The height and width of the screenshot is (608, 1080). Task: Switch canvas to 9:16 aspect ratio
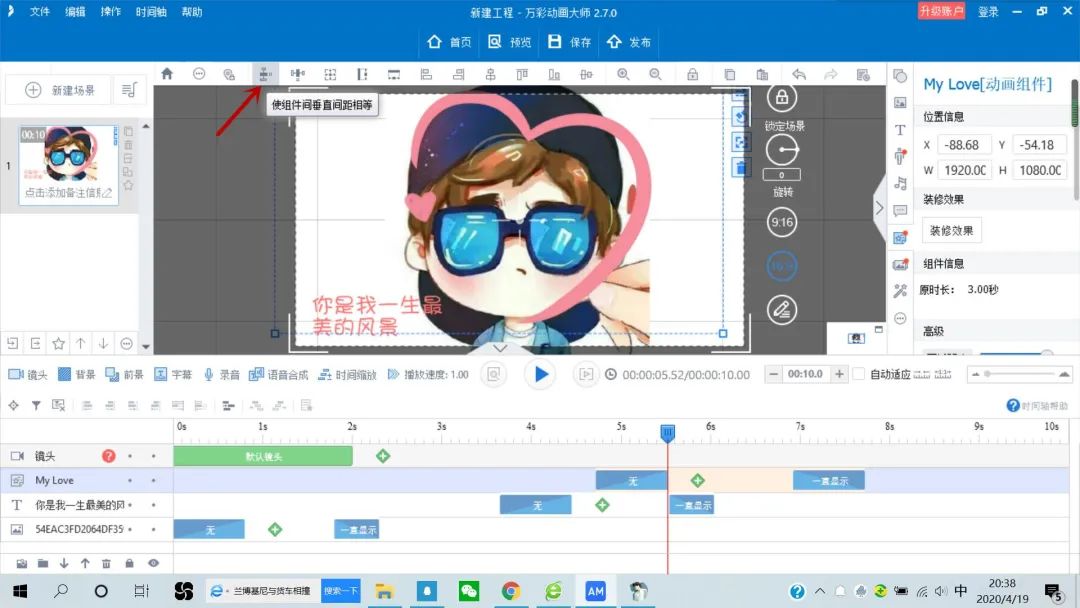[x=781, y=221]
